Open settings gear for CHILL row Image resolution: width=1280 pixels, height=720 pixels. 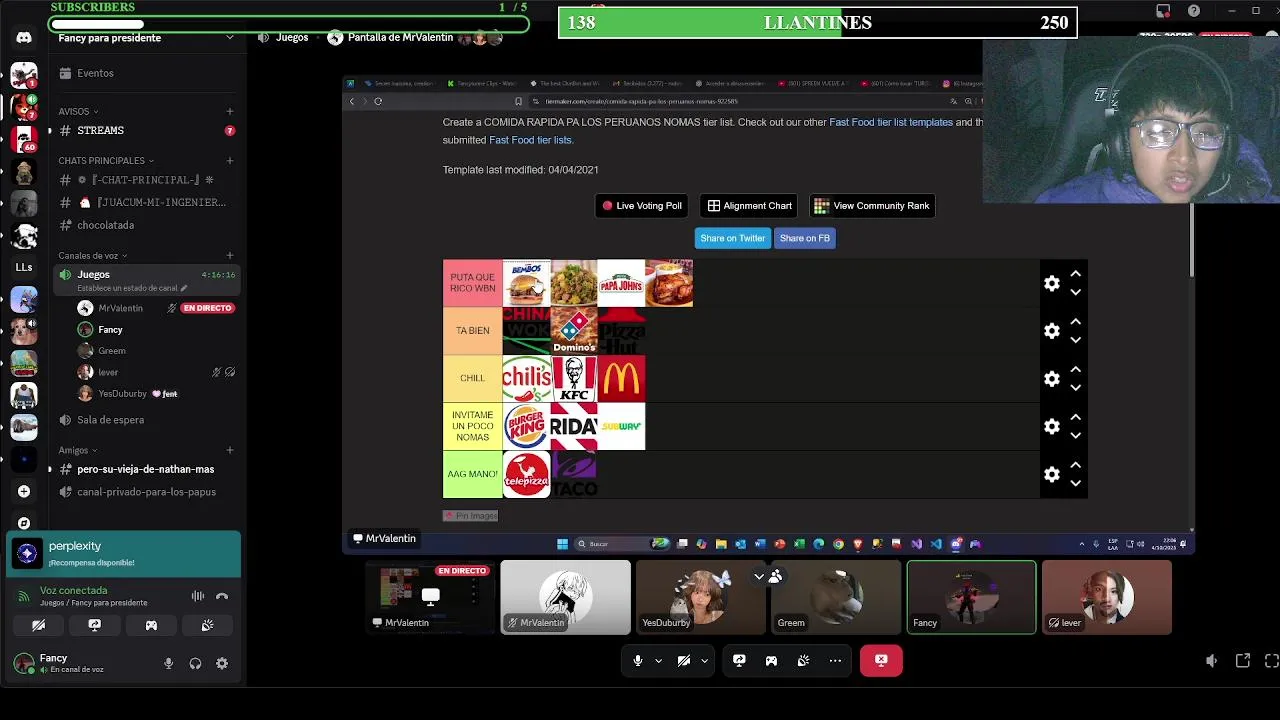[1052, 379]
